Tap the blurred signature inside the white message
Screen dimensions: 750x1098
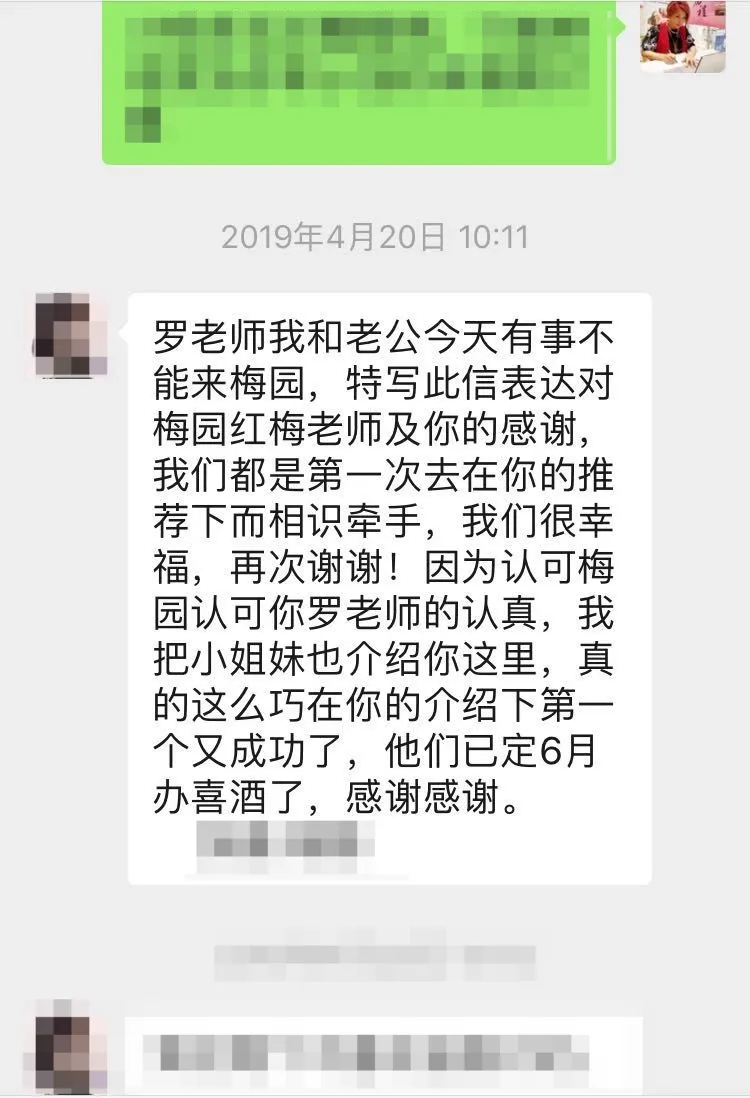(x=285, y=839)
